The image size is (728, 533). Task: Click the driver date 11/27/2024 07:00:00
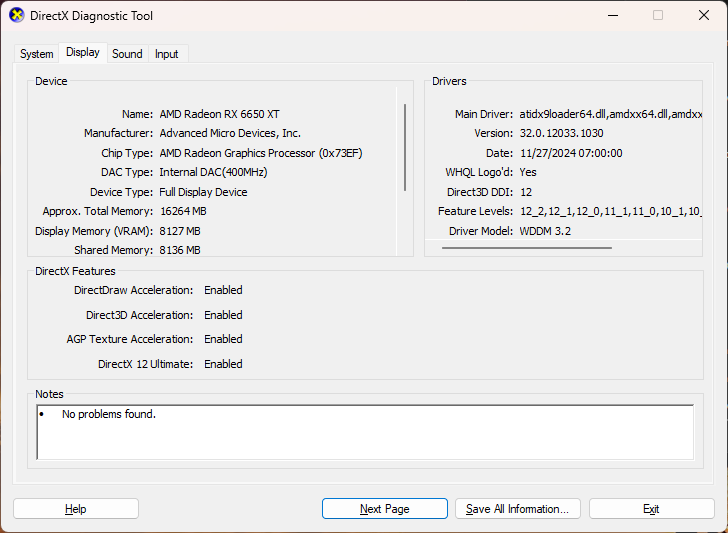[571, 153]
